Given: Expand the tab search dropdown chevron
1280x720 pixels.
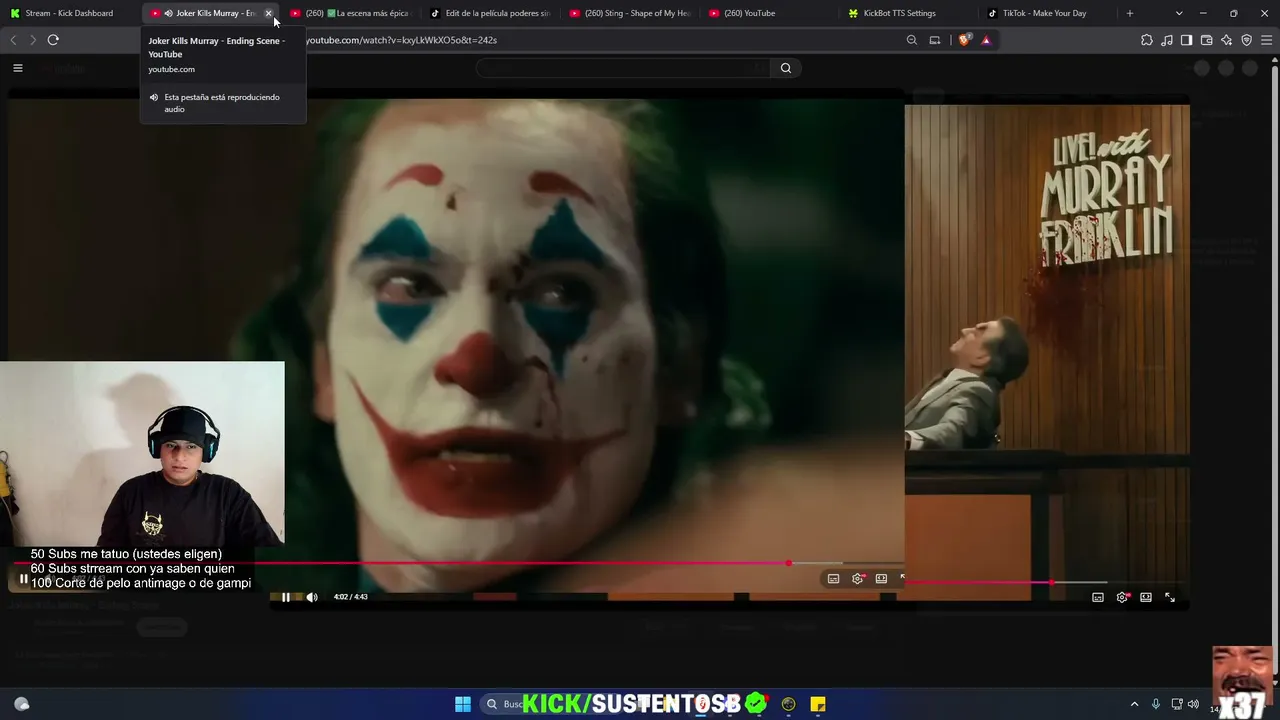Looking at the screenshot, I should click(x=1179, y=13).
